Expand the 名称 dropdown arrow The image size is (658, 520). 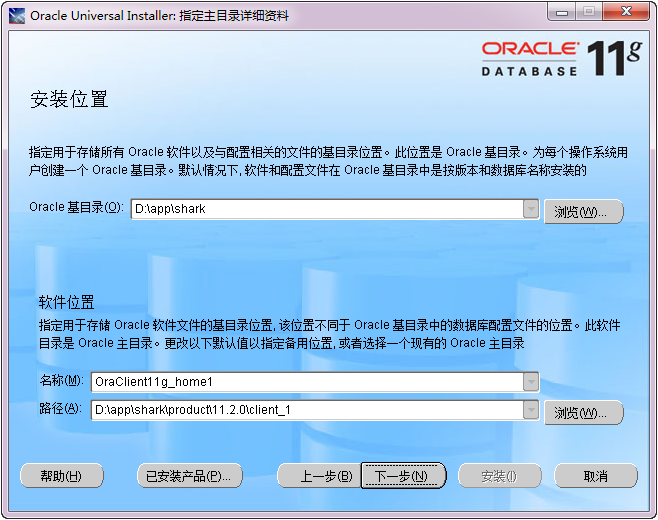[531, 382]
